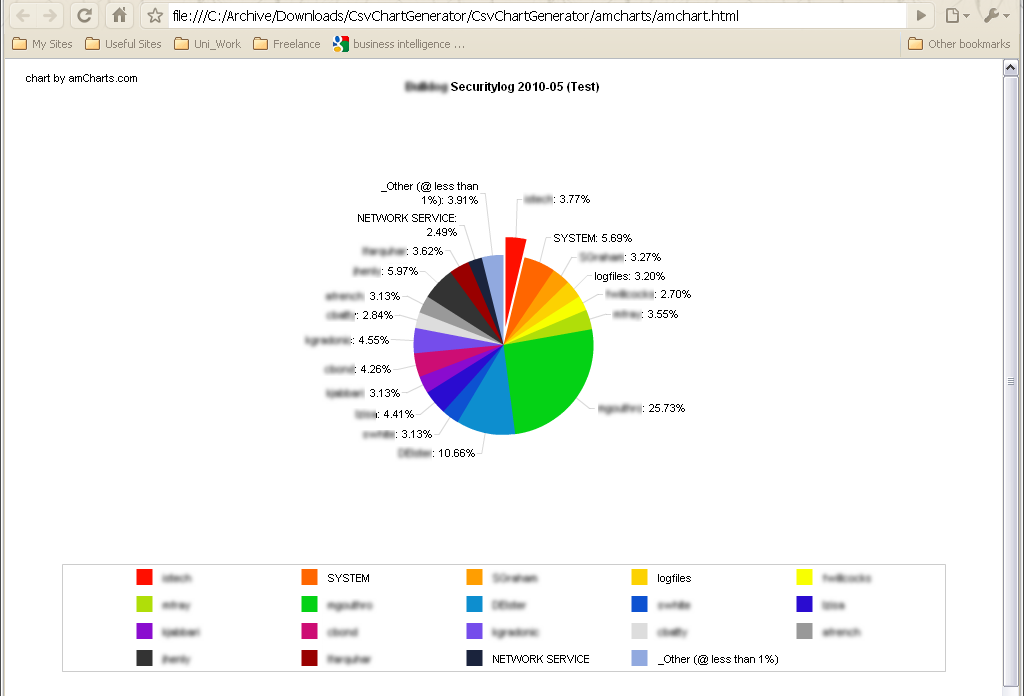Viewport: 1024px width, 696px height.
Task: Reload the page with the refresh icon
Action: (x=85, y=16)
